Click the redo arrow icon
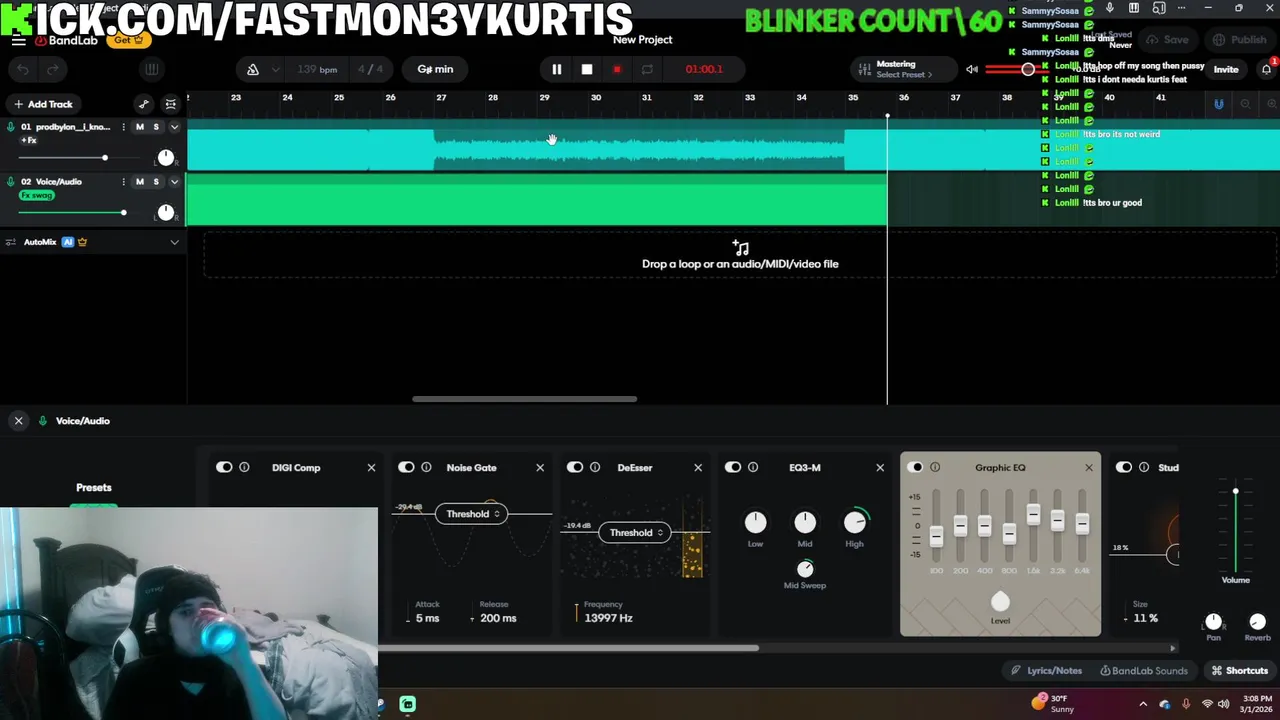1280x720 pixels. point(53,69)
